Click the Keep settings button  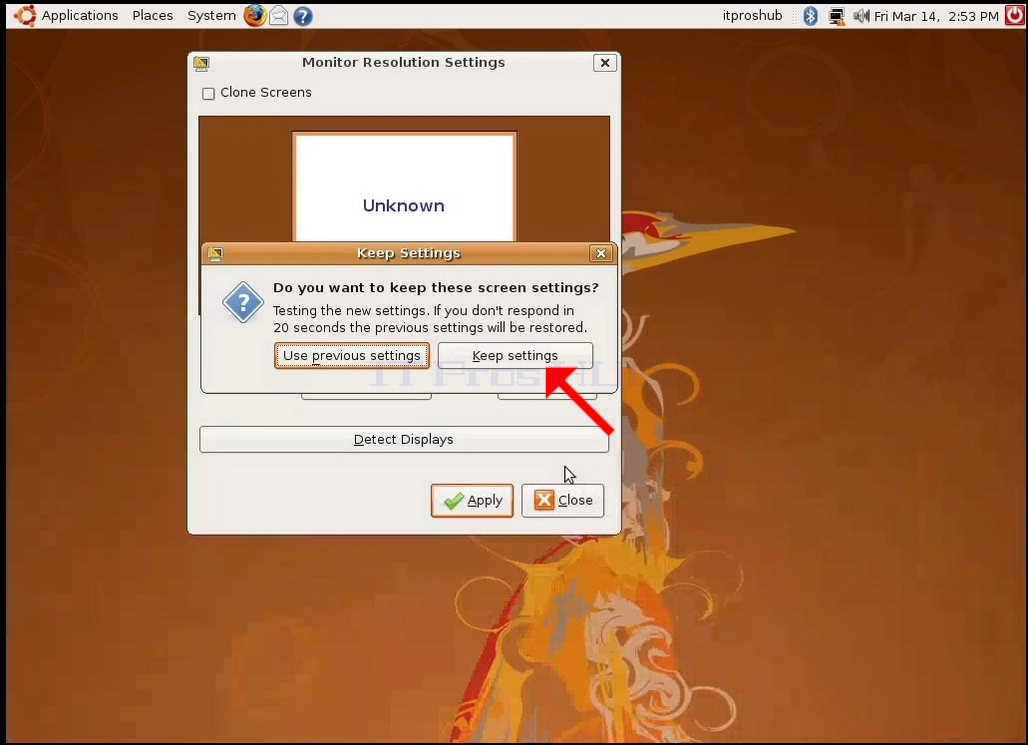[x=515, y=355]
